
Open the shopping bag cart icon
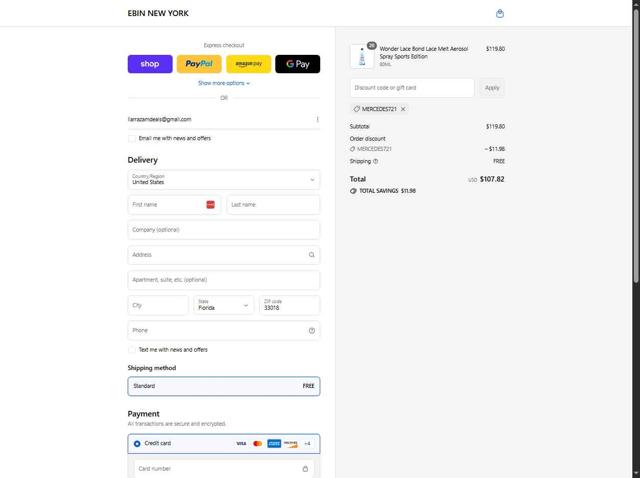tap(500, 13)
